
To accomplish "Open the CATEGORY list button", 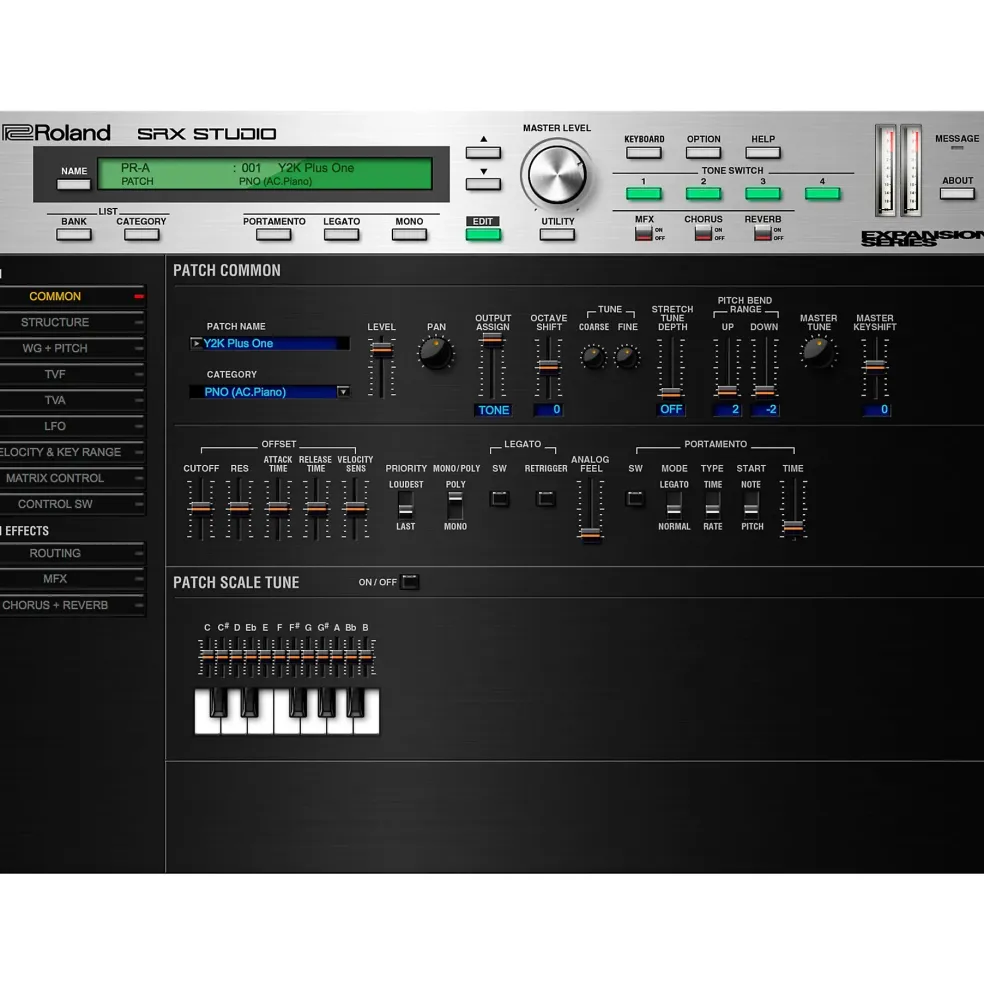I will click(x=141, y=235).
